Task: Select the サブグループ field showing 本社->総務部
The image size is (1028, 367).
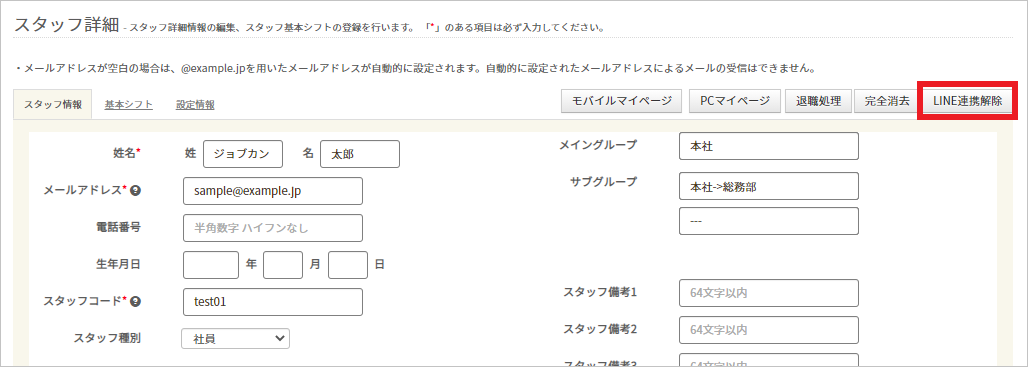Action: pyautogui.click(x=769, y=186)
